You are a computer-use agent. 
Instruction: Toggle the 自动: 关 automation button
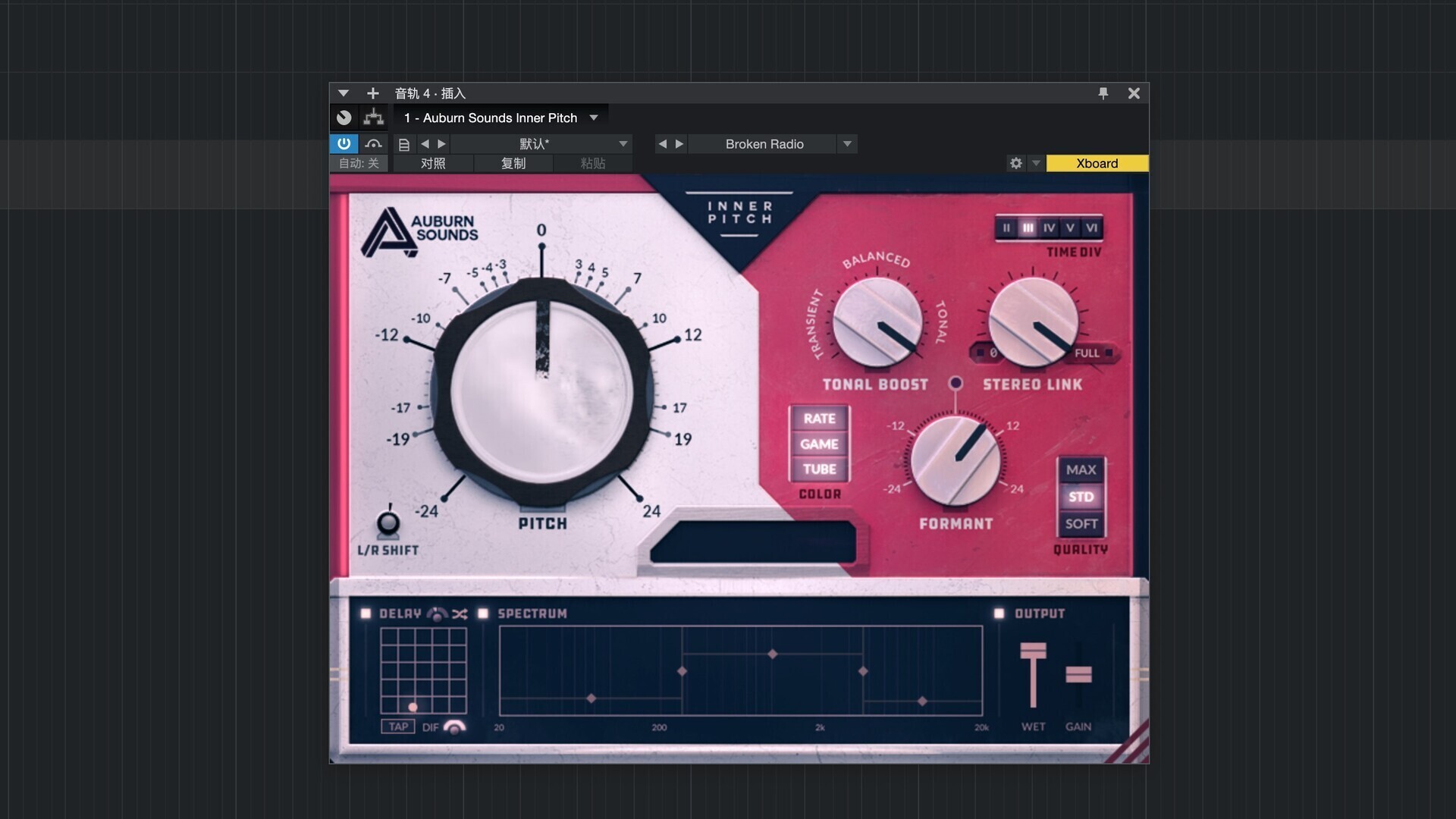click(x=359, y=163)
